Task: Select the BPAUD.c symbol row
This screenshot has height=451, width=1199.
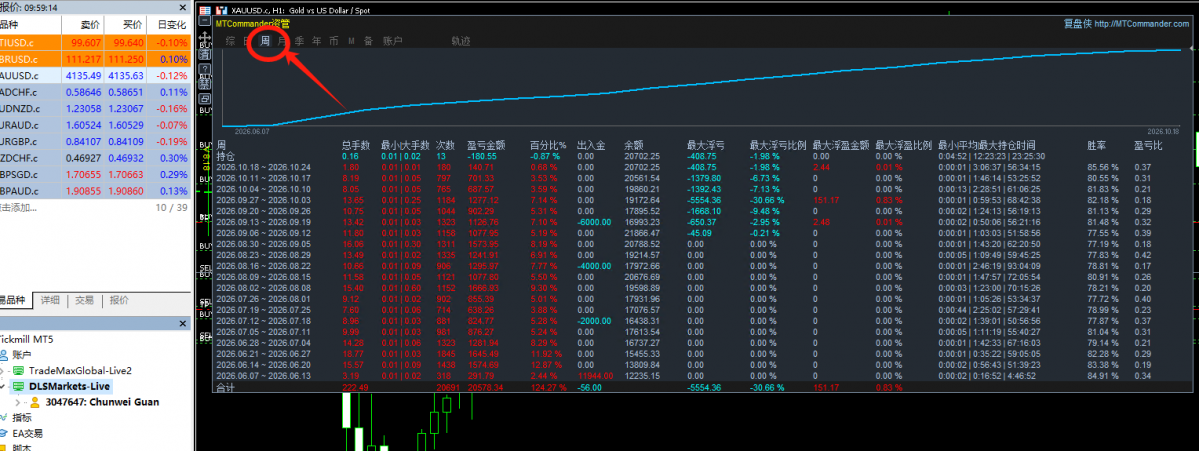Action: pos(95,191)
